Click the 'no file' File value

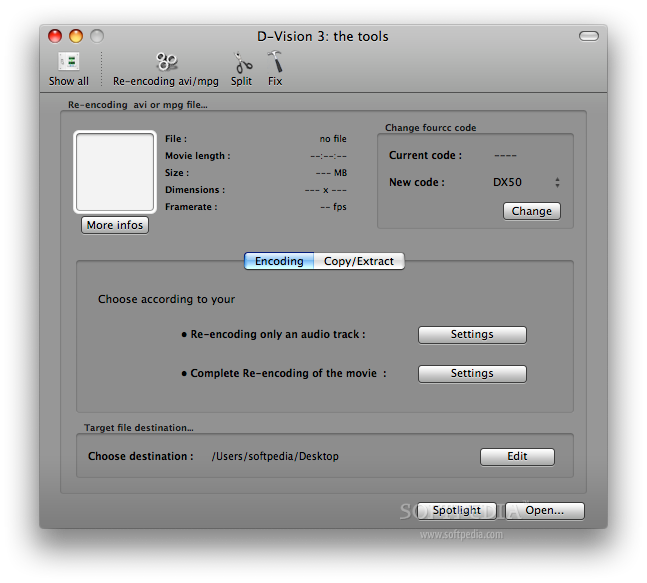[333, 139]
